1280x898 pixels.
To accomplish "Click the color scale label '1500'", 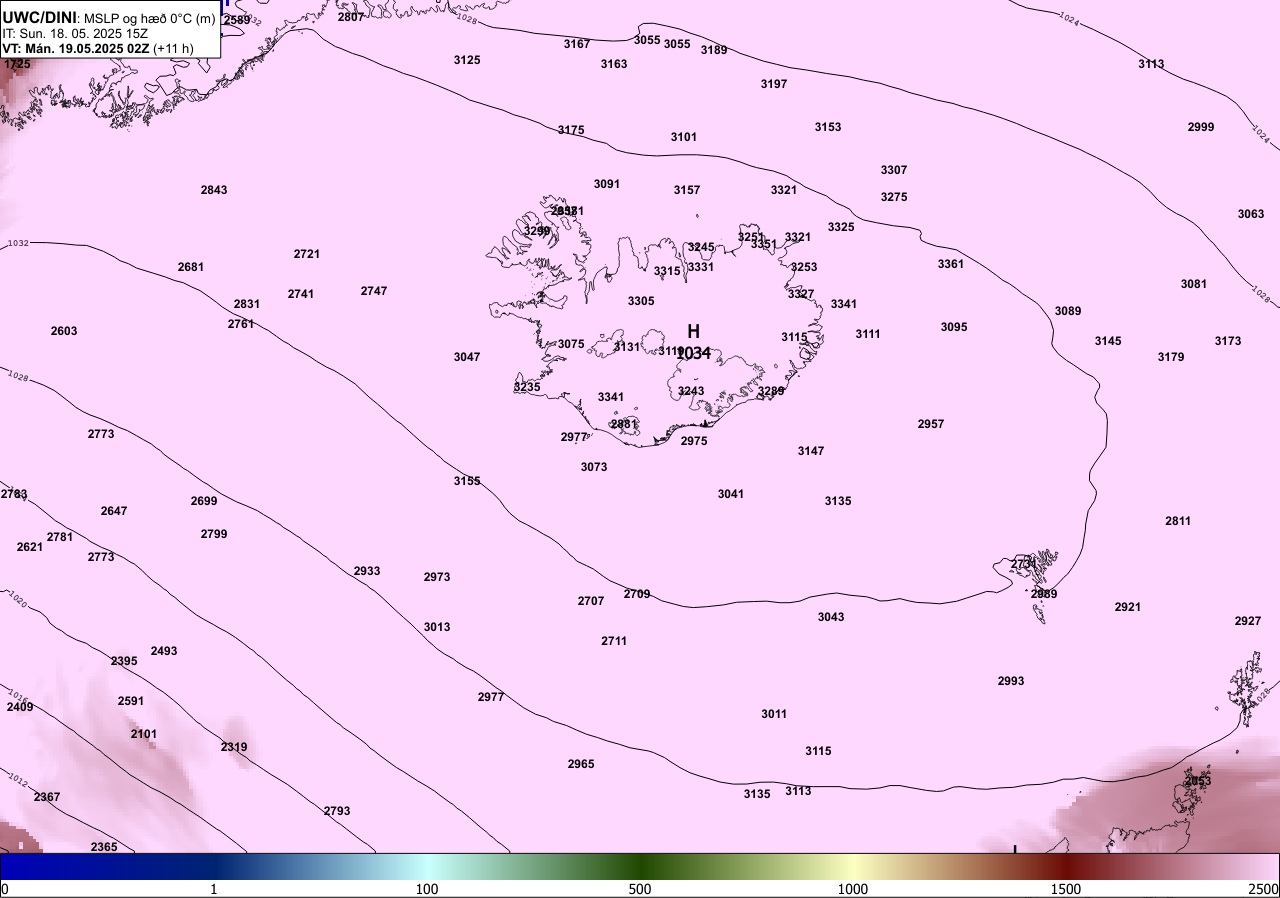I will coord(1066,889).
